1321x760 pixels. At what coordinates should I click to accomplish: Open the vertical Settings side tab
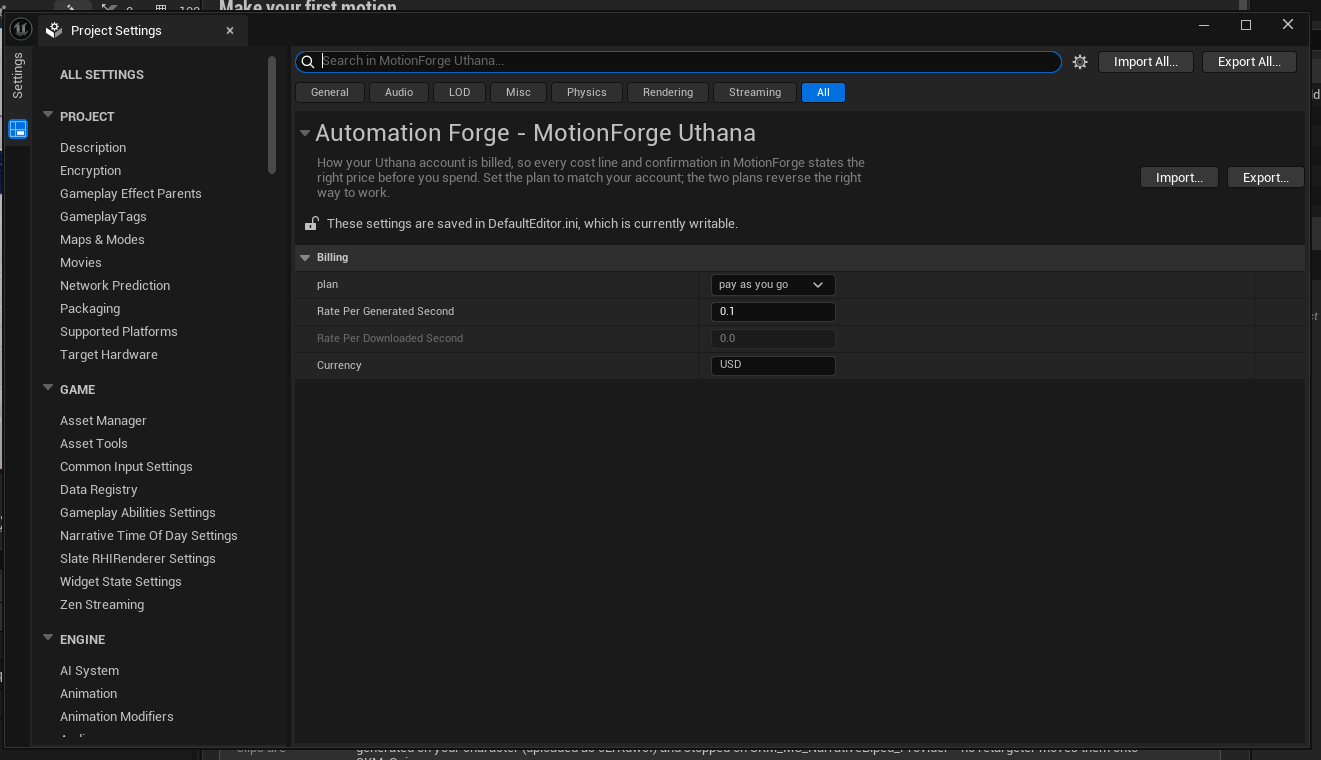tap(18, 76)
